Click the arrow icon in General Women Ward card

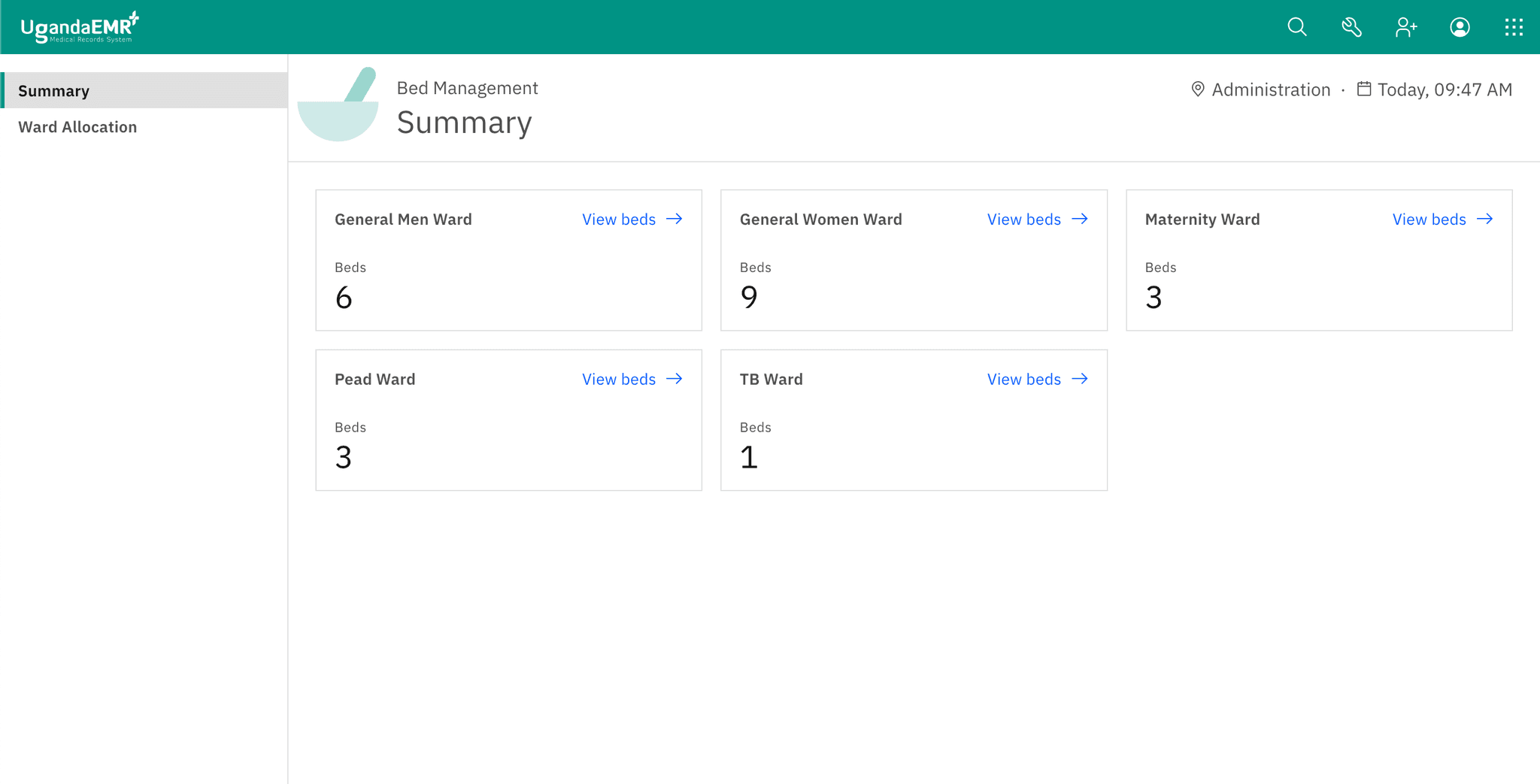coord(1080,219)
